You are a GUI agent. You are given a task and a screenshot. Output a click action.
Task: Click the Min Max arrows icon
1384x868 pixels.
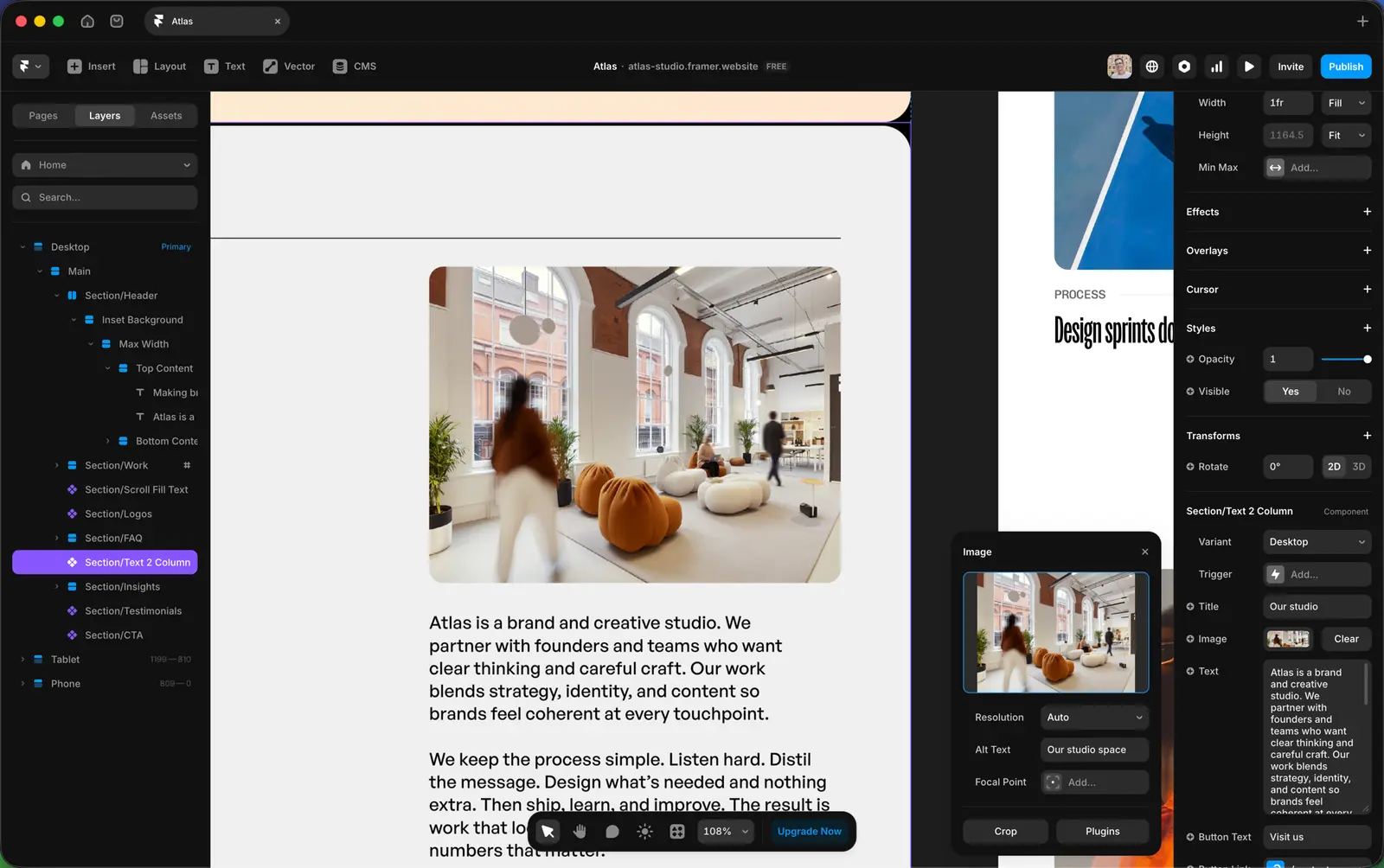[1276, 168]
